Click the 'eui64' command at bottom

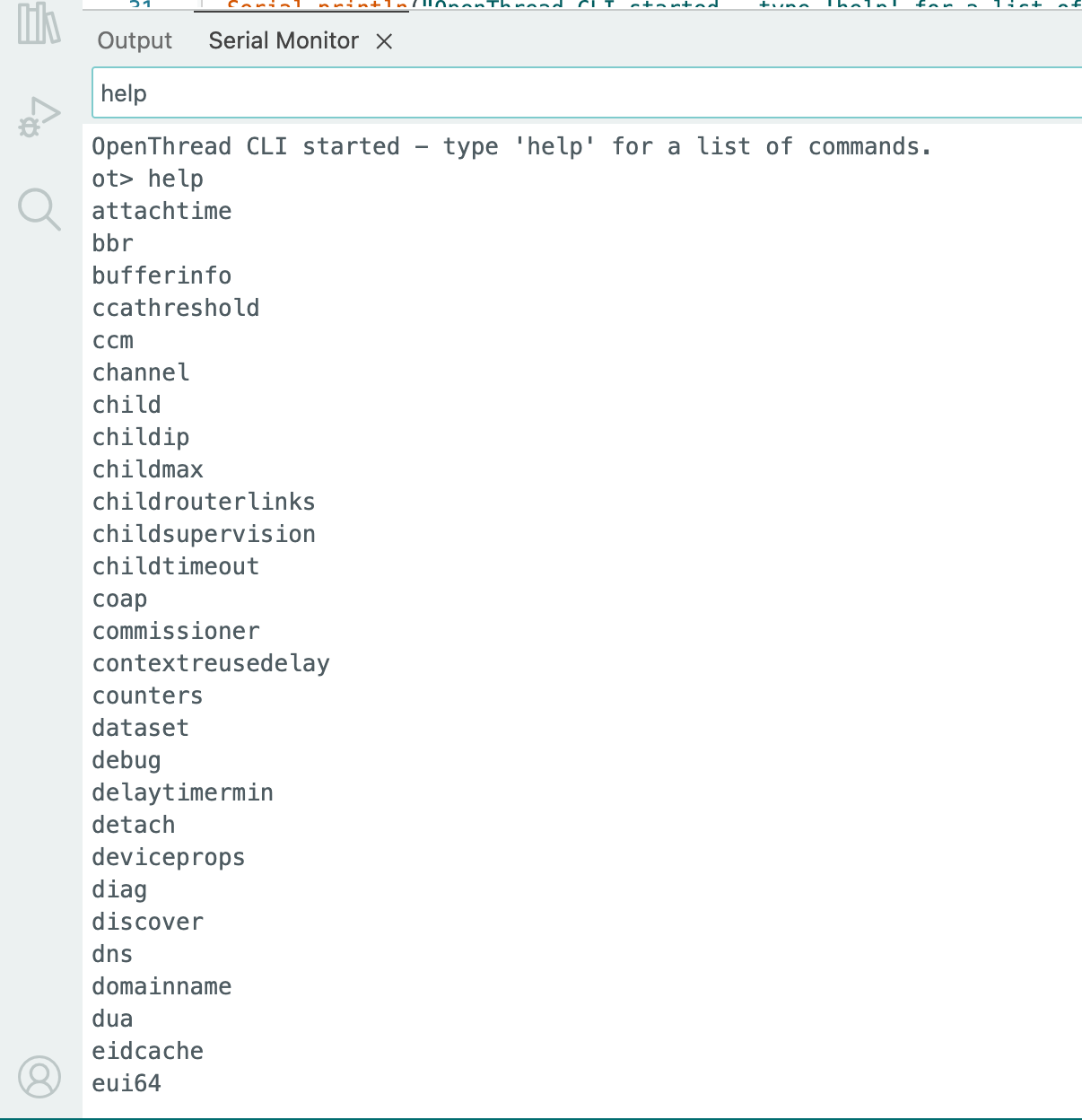pos(127,1083)
